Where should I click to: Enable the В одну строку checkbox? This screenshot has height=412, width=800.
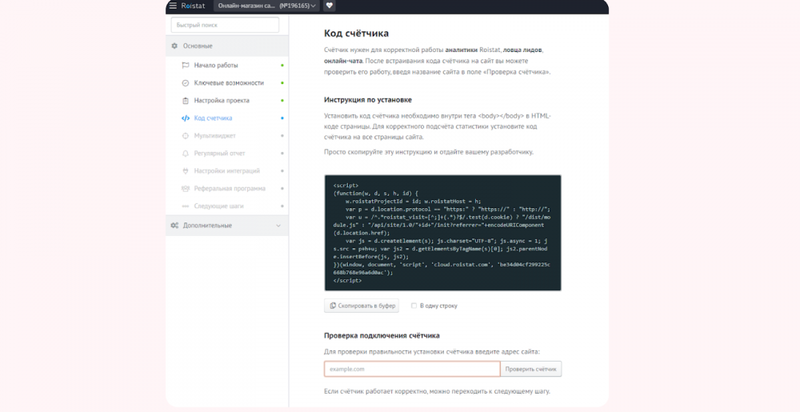pos(414,306)
